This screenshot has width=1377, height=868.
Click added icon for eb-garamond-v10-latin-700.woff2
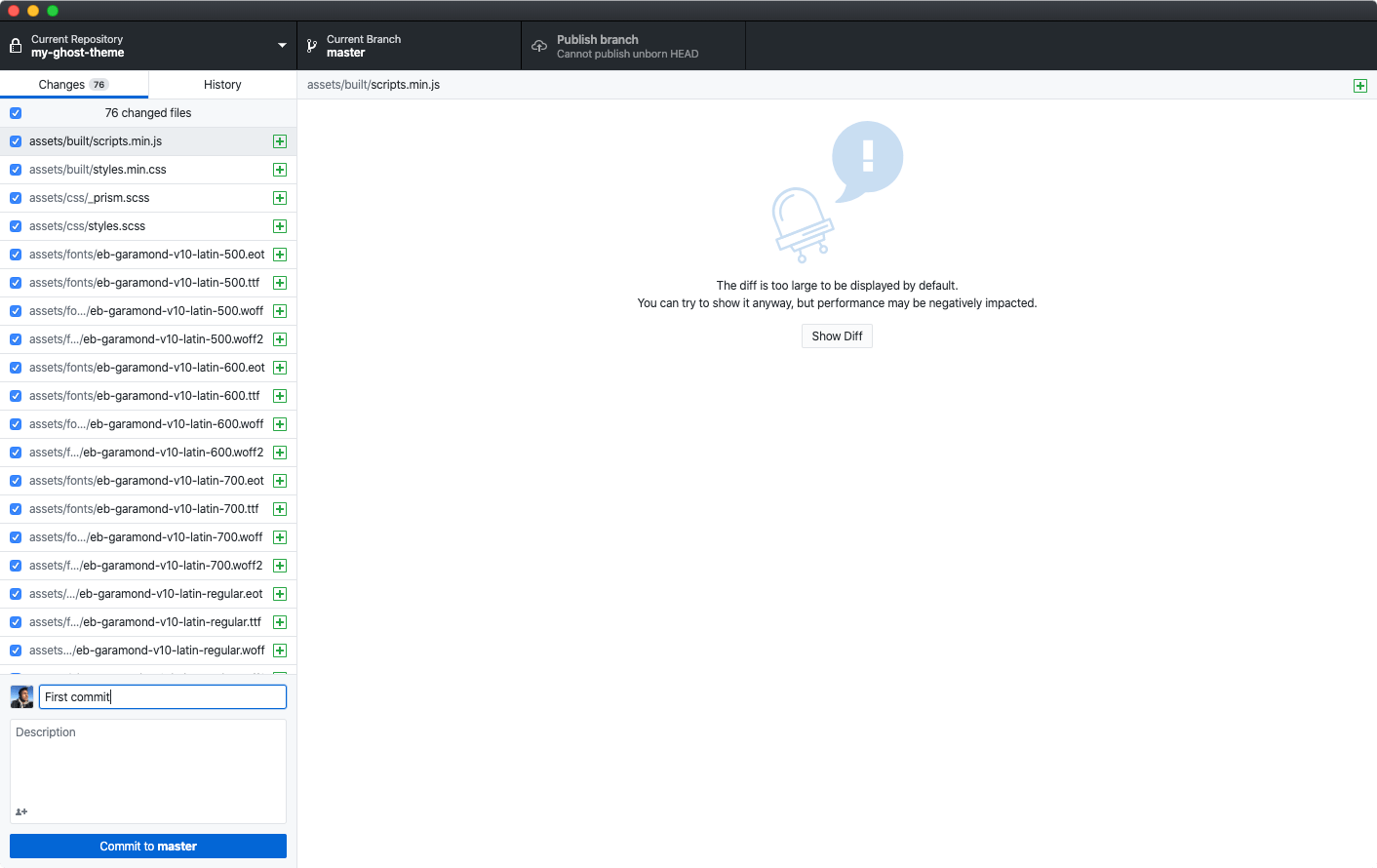pos(280,566)
